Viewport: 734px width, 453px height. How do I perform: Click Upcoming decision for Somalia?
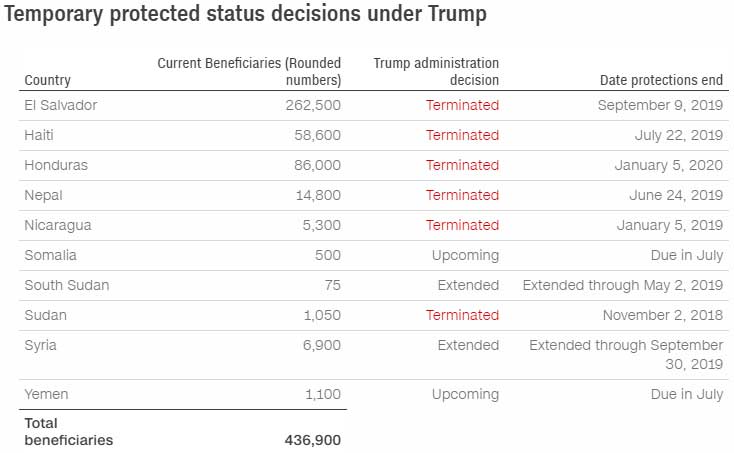(465, 255)
